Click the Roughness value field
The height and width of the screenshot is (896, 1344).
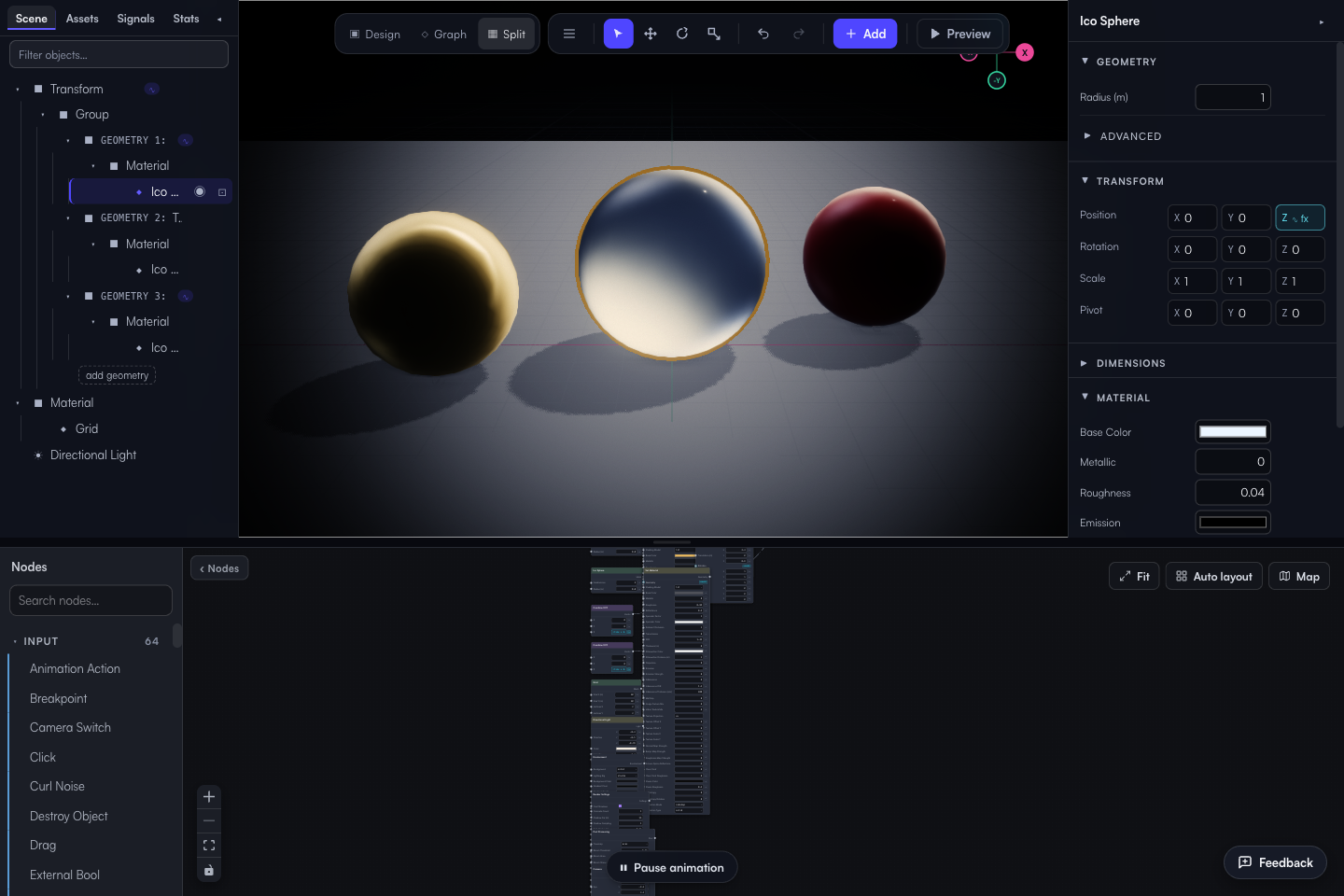click(1233, 492)
